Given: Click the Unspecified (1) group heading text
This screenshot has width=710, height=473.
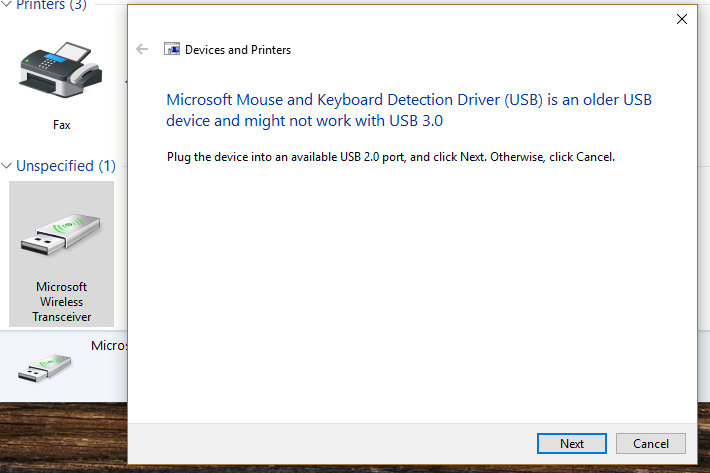Looking at the screenshot, I should [x=66, y=166].
